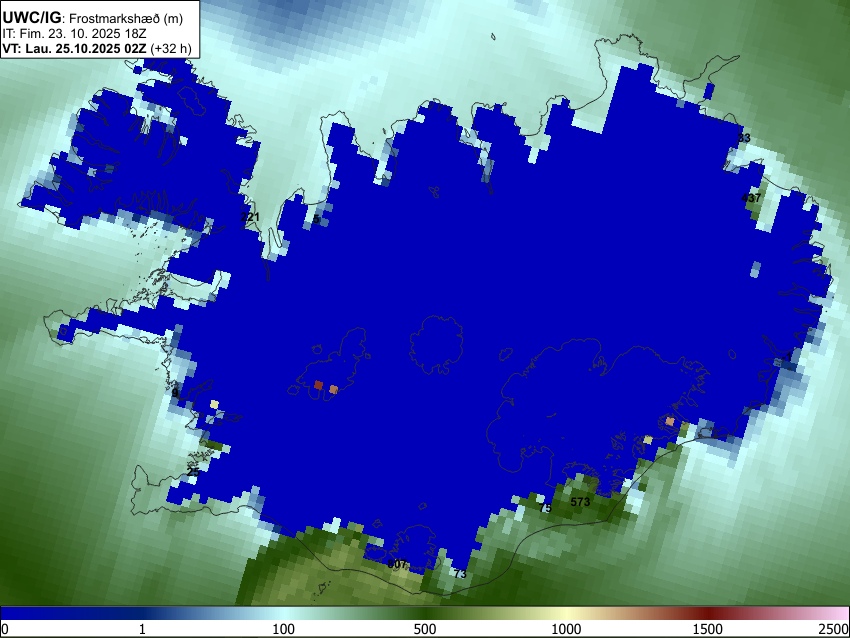Click the 221 value label on map

(250, 217)
